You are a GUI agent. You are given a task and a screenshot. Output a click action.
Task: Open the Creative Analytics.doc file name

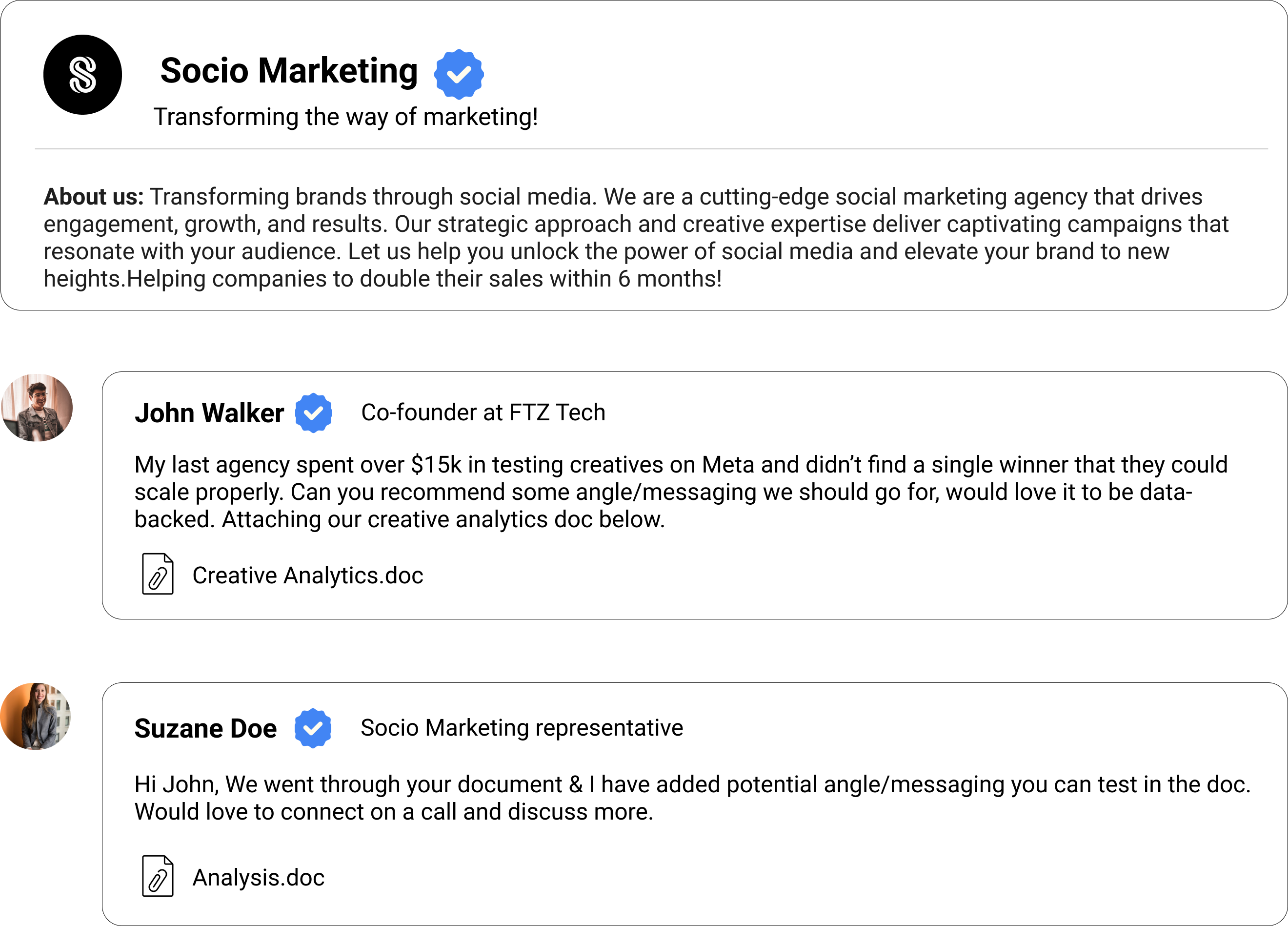[x=308, y=576]
